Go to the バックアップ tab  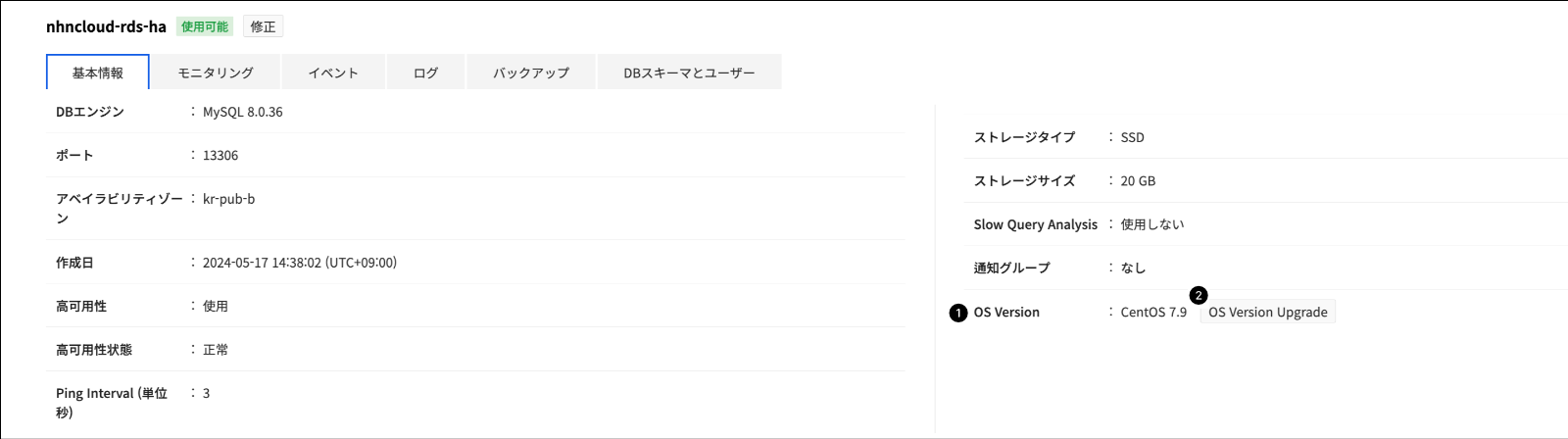click(531, 73)
